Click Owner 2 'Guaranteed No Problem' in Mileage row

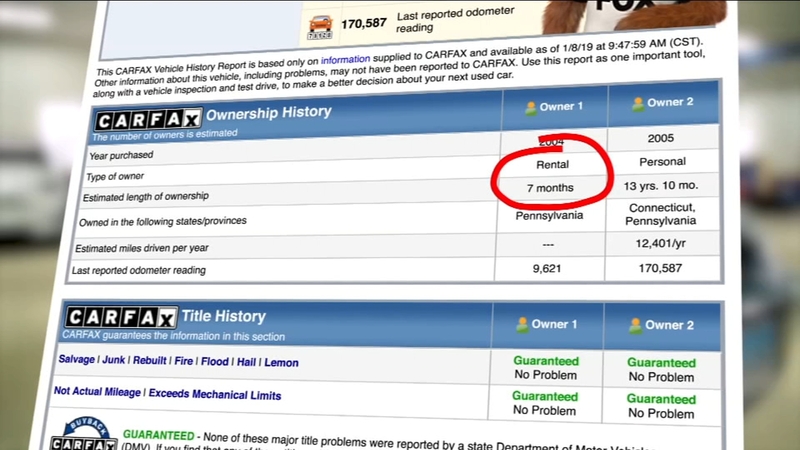(x=661, y=406)
